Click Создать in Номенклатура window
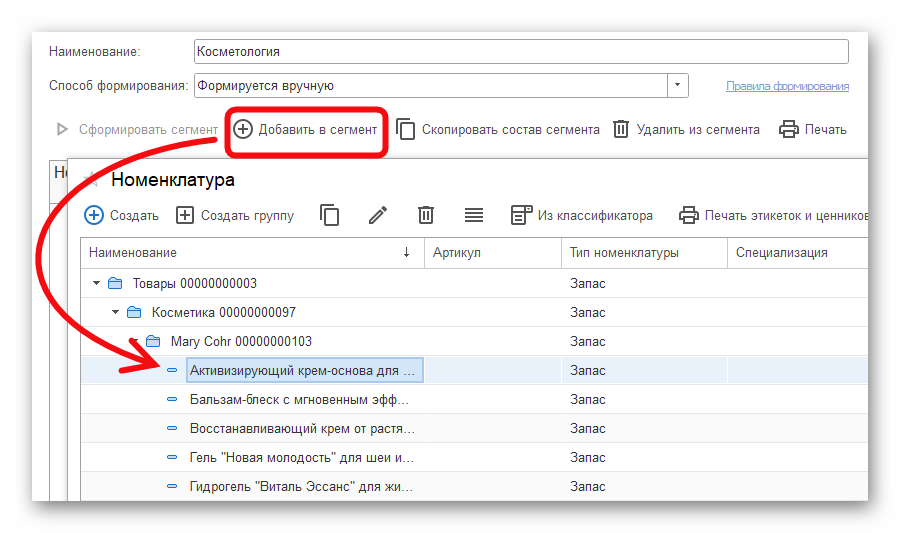Viewport: 900px width, 533px height. 122,216
